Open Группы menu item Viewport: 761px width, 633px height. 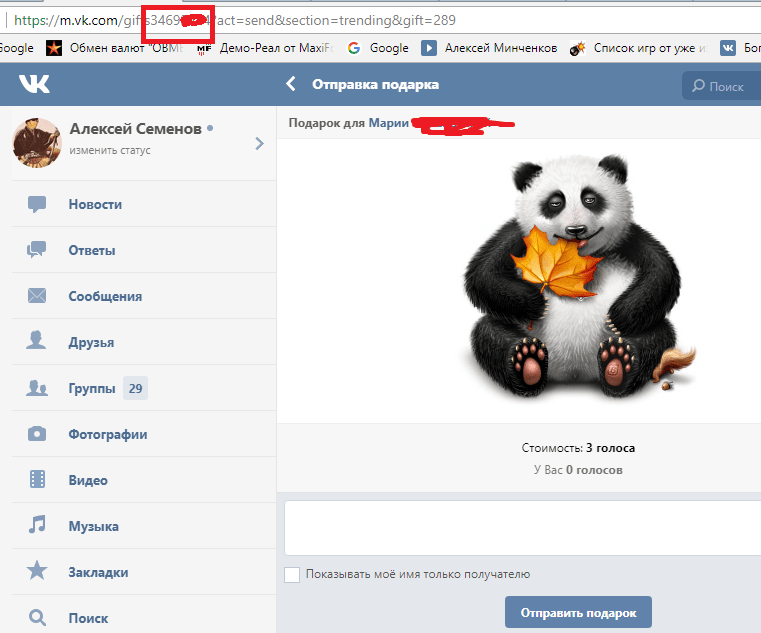[x=144, y=388]
